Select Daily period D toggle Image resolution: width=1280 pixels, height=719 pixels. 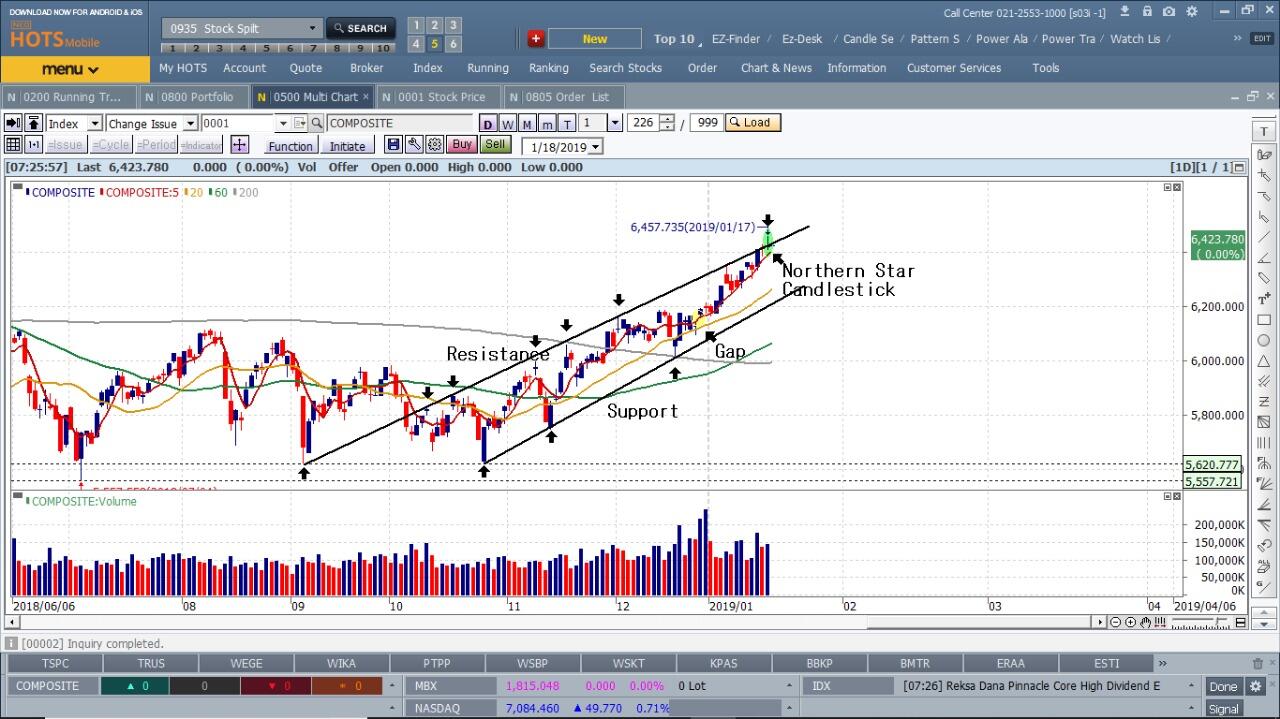click(x=487, y=123)
